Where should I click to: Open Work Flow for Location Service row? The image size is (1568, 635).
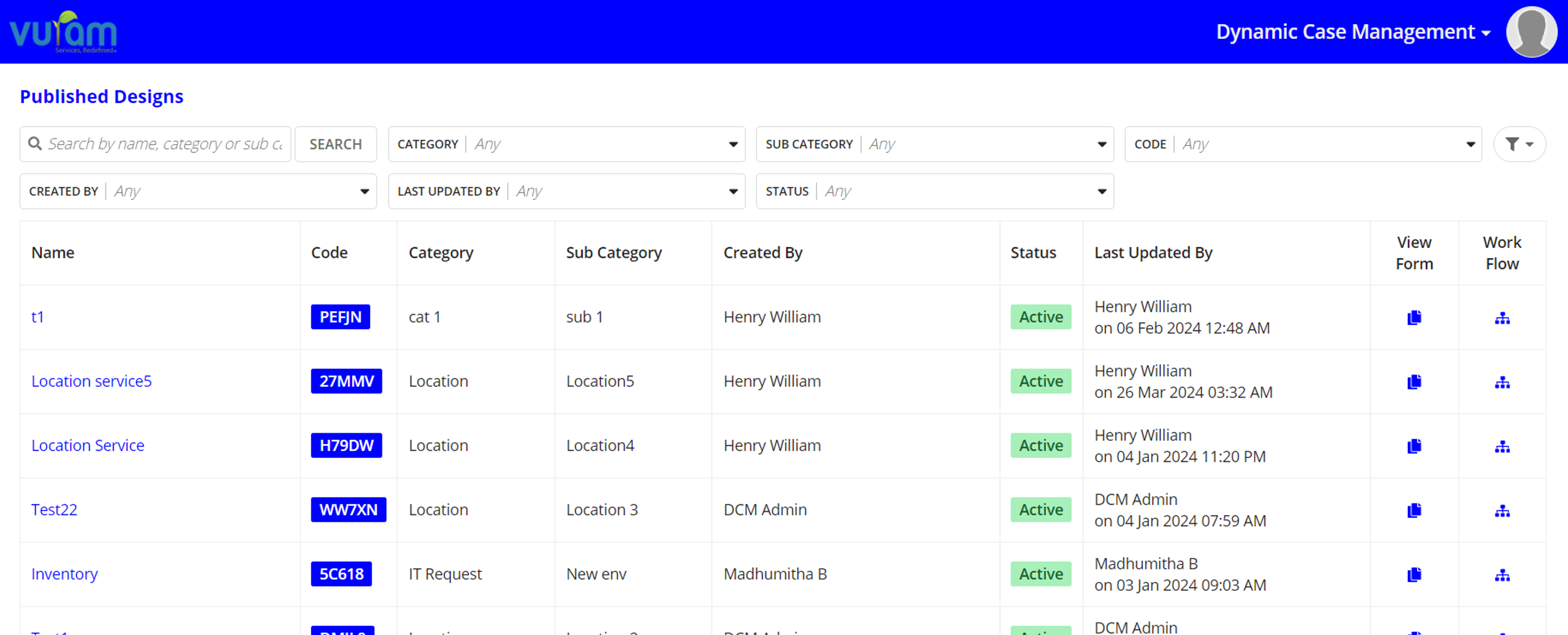coord(1502,447)
